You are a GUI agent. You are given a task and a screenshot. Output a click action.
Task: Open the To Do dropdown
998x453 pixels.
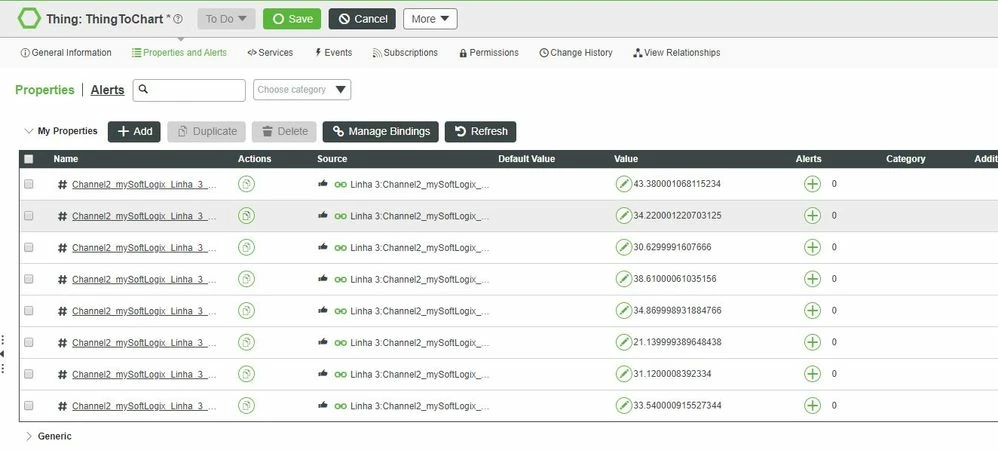[227, 19]
